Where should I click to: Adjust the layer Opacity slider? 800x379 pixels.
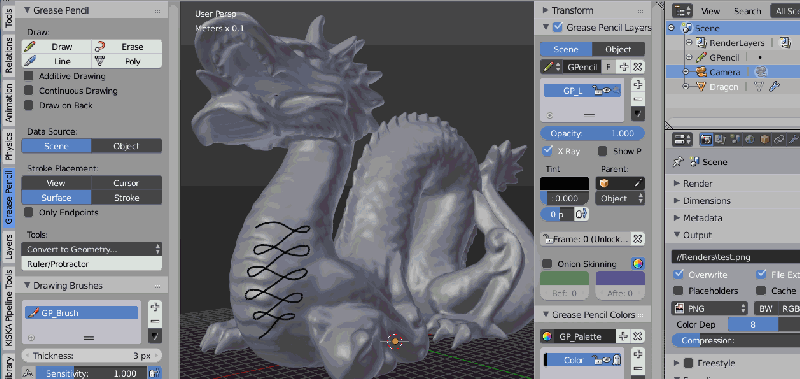592,134
